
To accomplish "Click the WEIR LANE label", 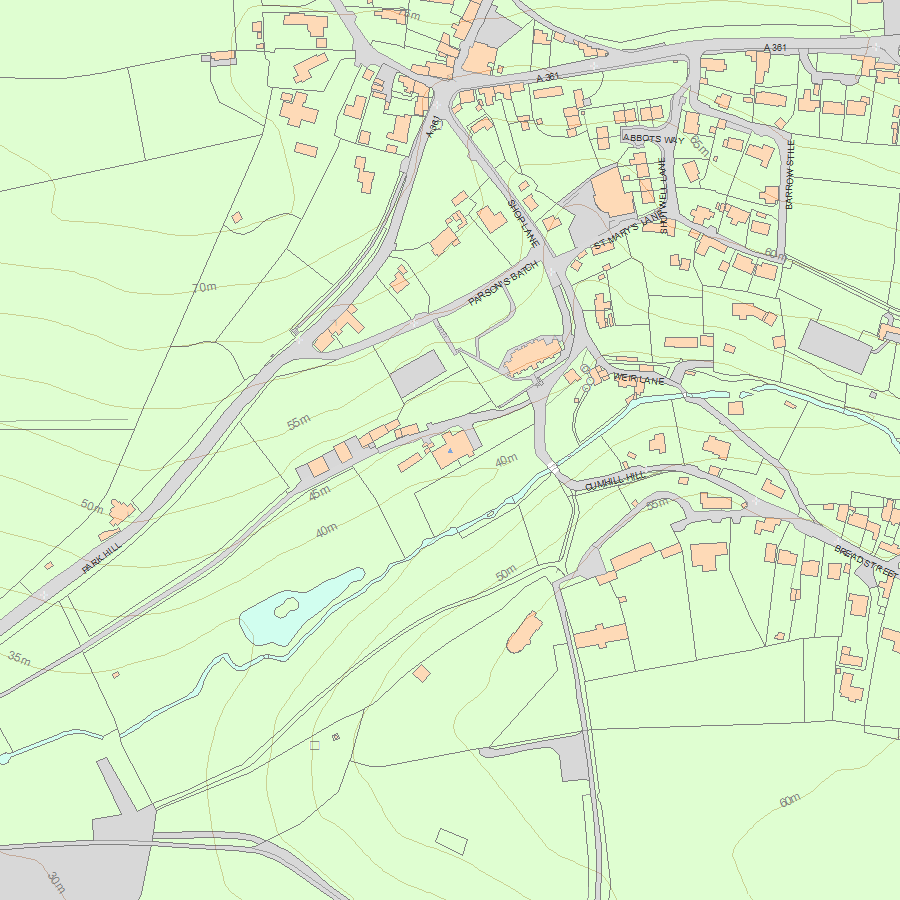I will coord(638,379).
